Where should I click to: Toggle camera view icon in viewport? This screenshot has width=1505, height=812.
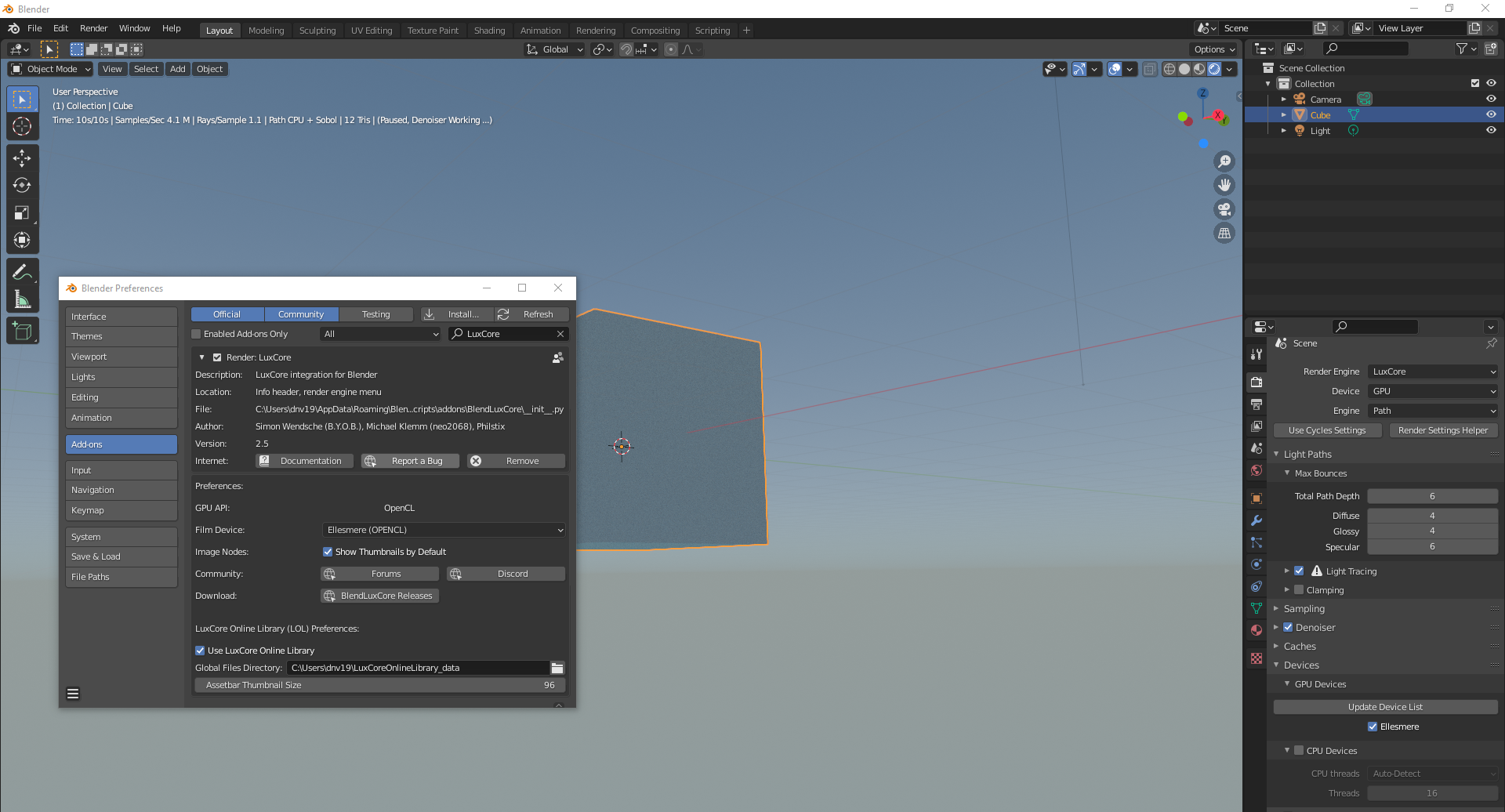(x=1224, y=209)
